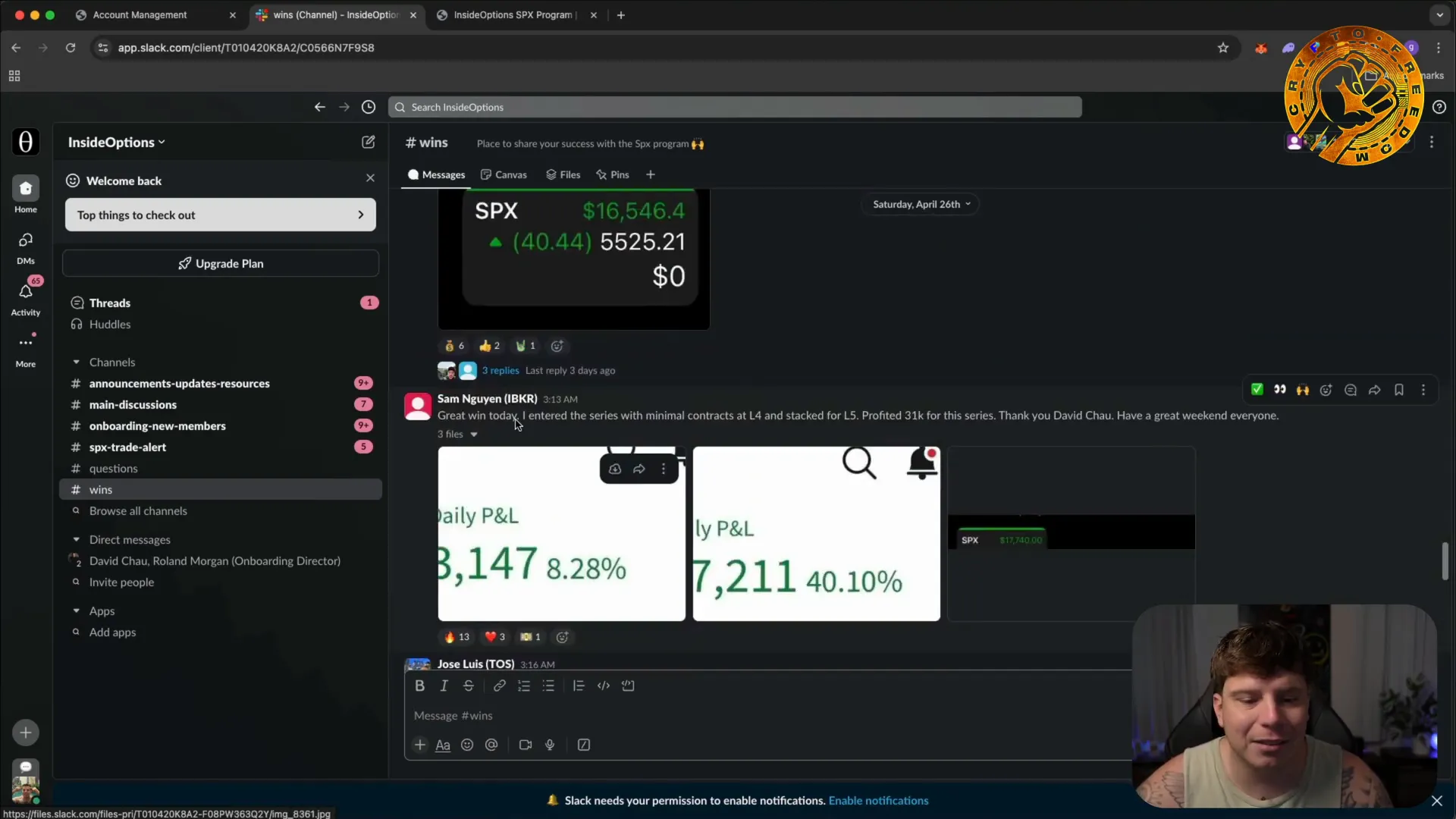Screen dimensions: 1456x819
Task: Open the browser tab list dropdown
Action: point(1439,14)
